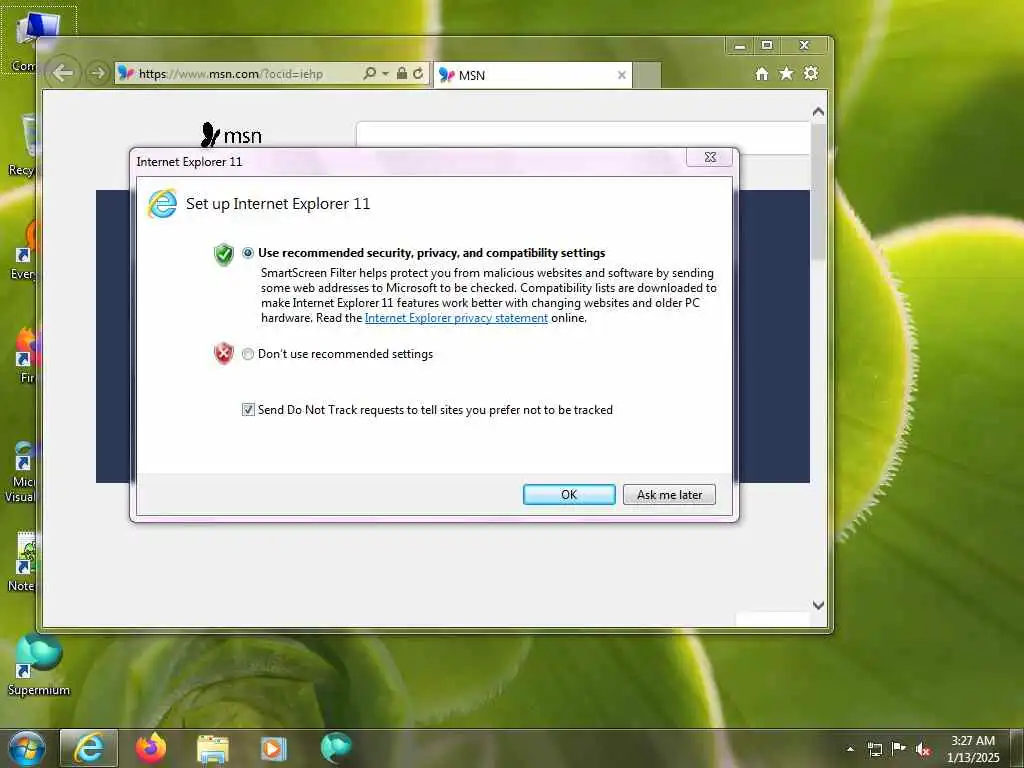Viewport: 1024px width, 768px height.
Task: Click the page scrollbar down arrow
Action: point(818,605)
